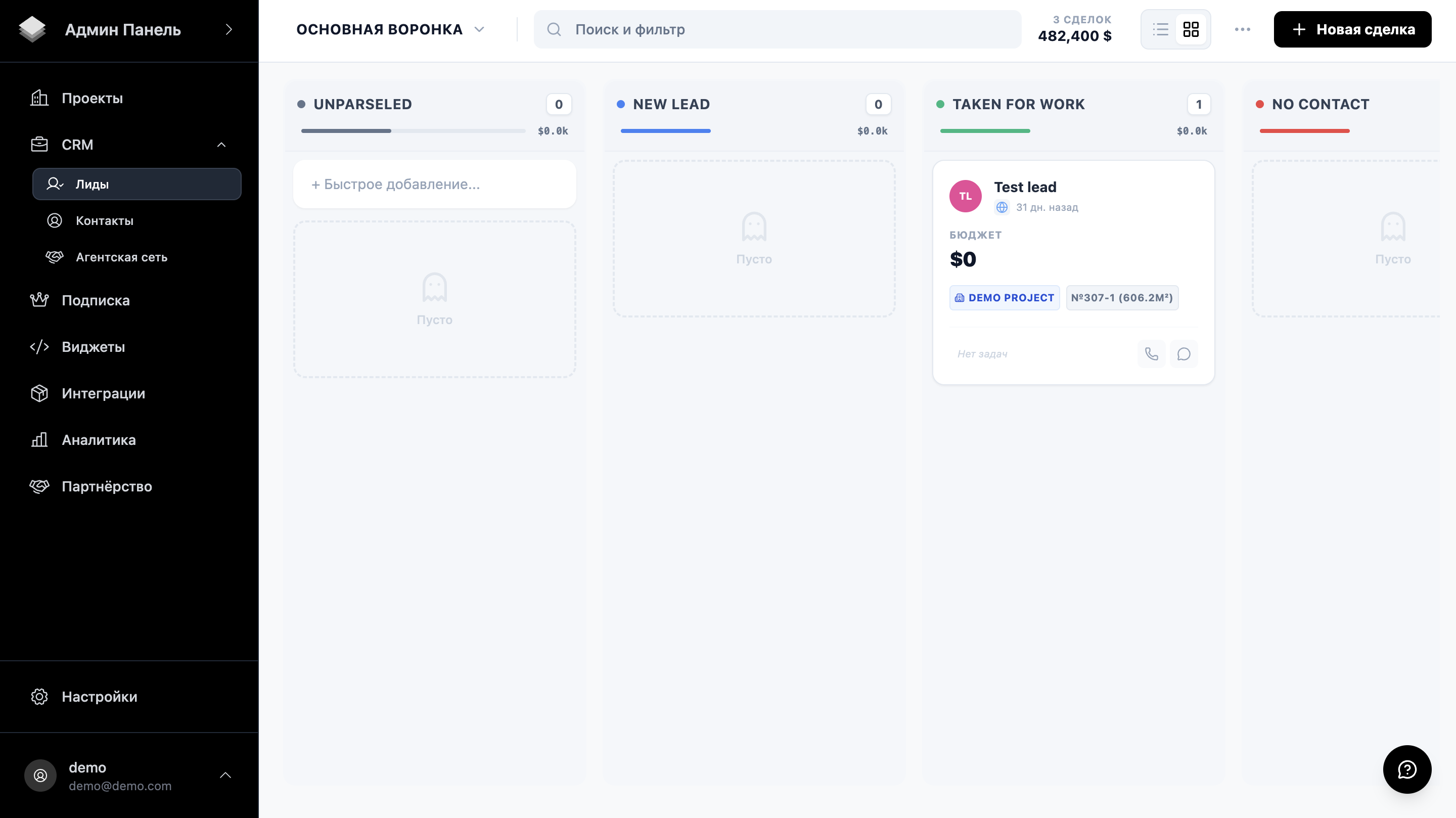1456x818 pixels.
Task: Click the three-dots more options icon
Action: pos(1242,29)
